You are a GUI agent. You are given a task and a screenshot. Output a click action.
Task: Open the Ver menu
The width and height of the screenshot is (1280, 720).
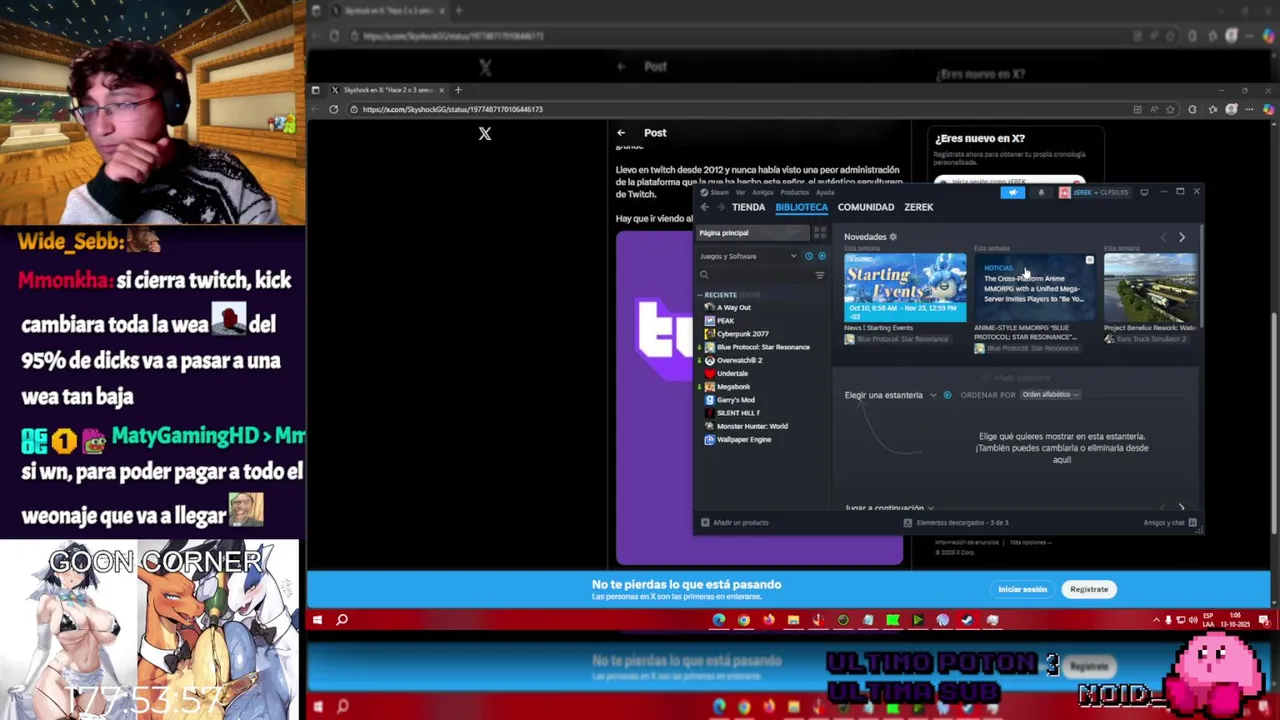click(x=740, y=192)
